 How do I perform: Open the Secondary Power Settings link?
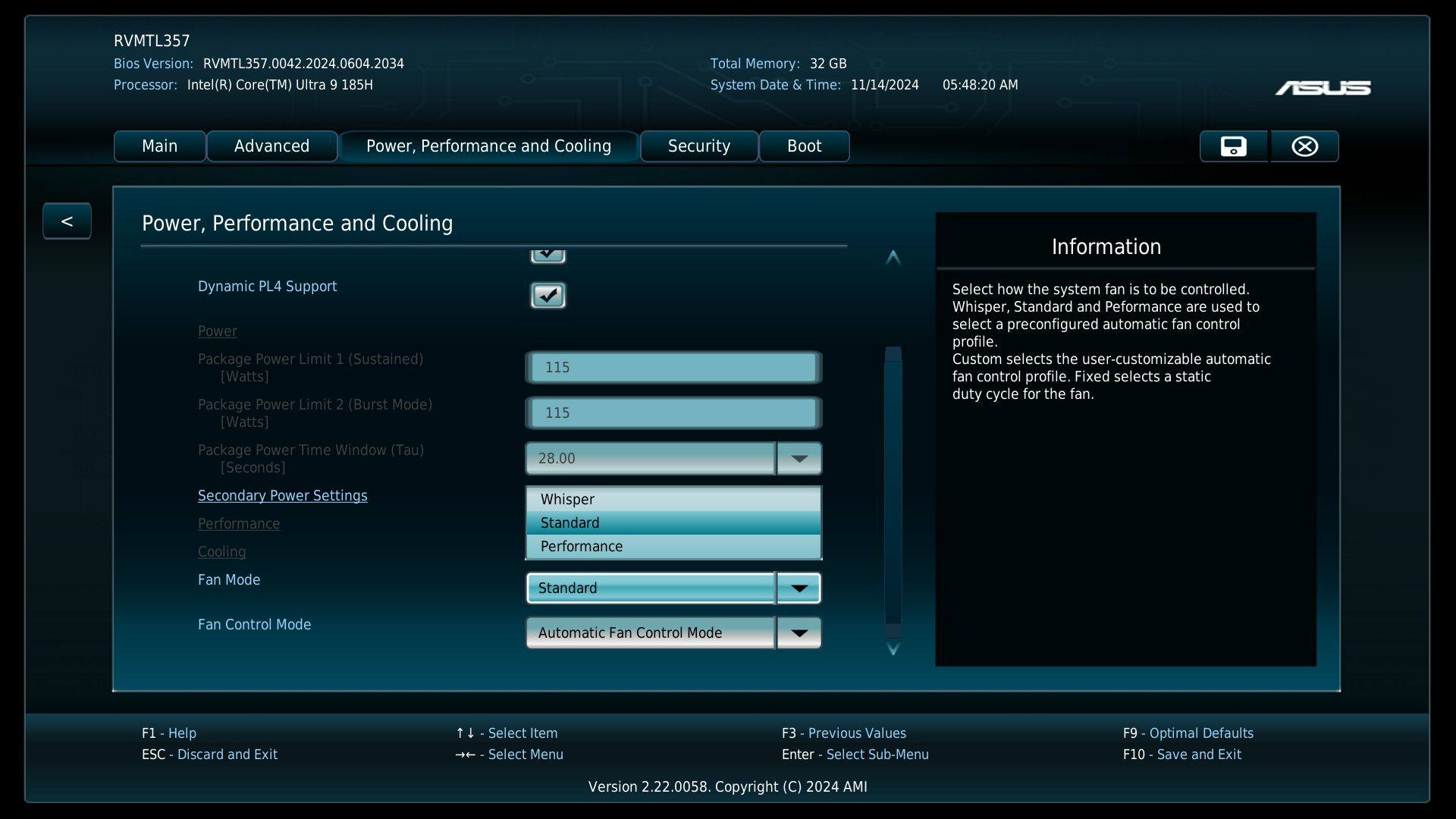[x=282, y=496]
